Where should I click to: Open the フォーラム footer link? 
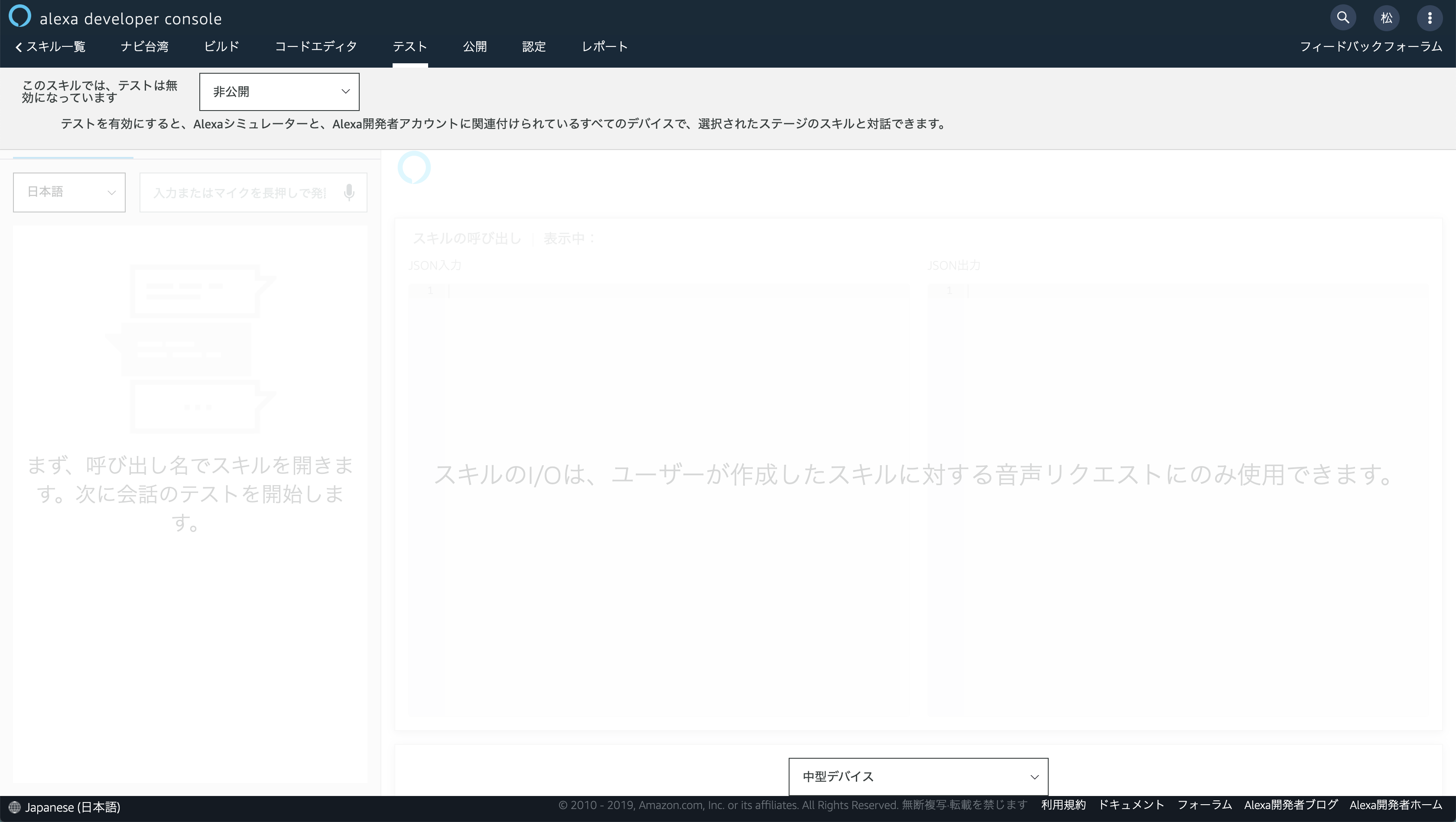[x=1205, y=805]
